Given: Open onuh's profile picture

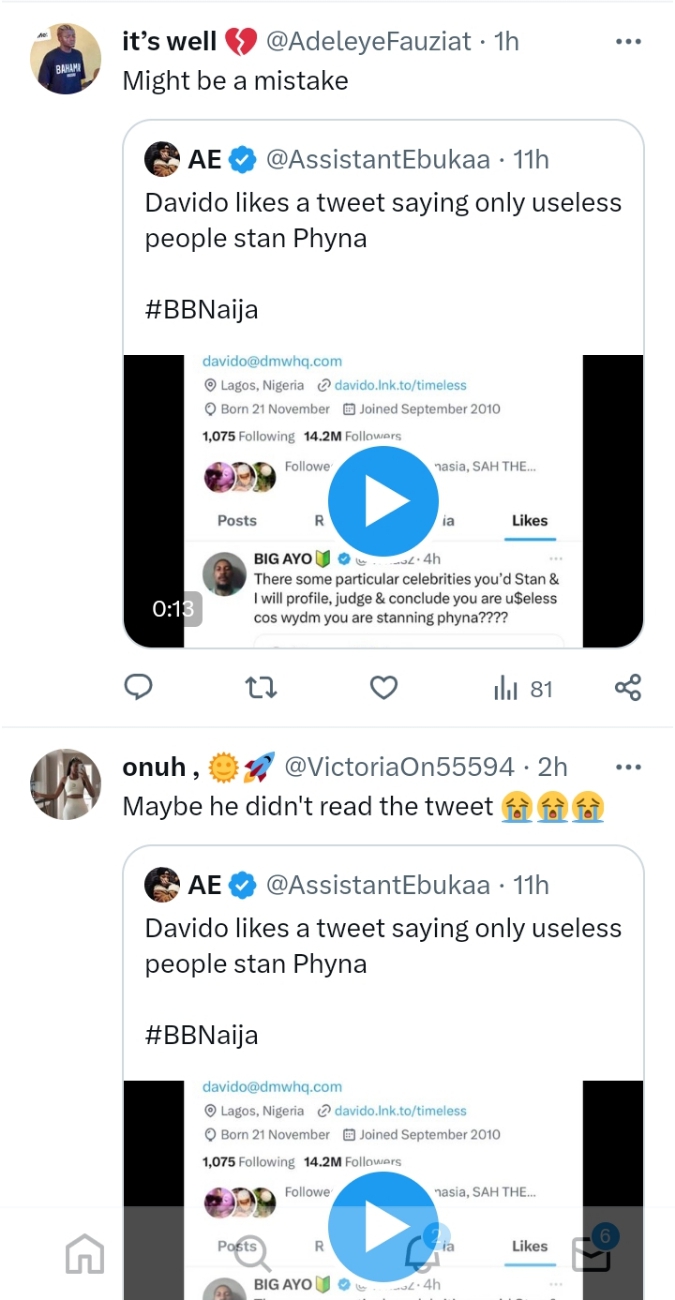Looking at the screenshot, I should click(65, 784).
